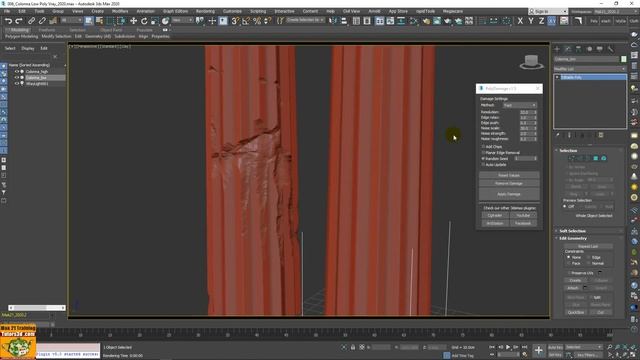Open the Scripting menu

click(258, 11)
